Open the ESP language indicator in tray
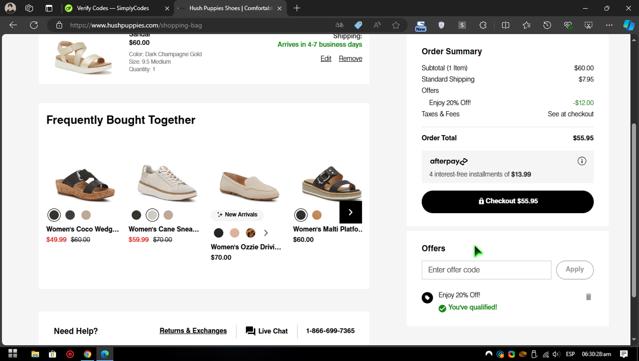This screenshot has width=639, height=361. (570, 354)
